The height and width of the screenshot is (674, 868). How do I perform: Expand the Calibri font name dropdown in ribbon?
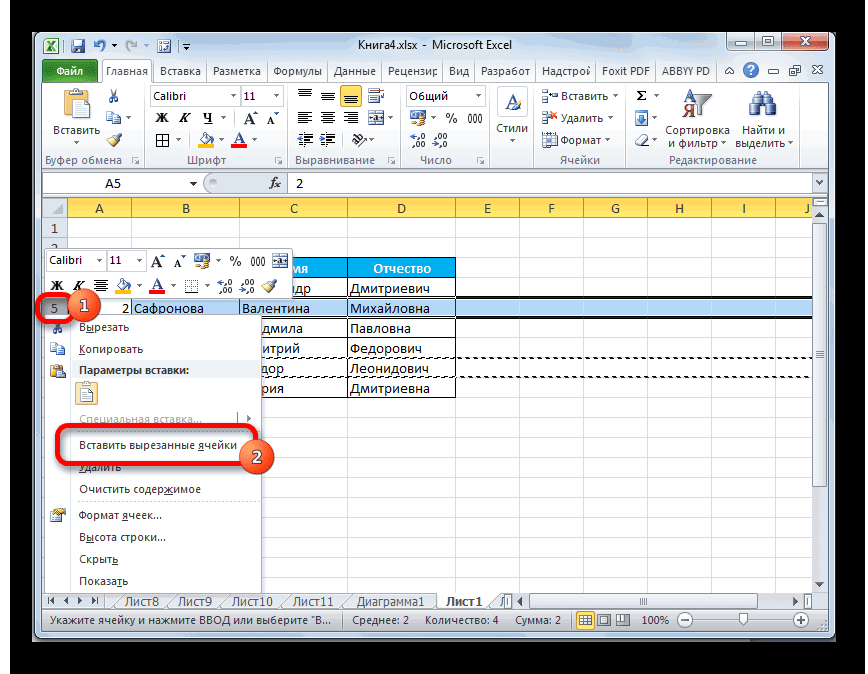(231, 96)
